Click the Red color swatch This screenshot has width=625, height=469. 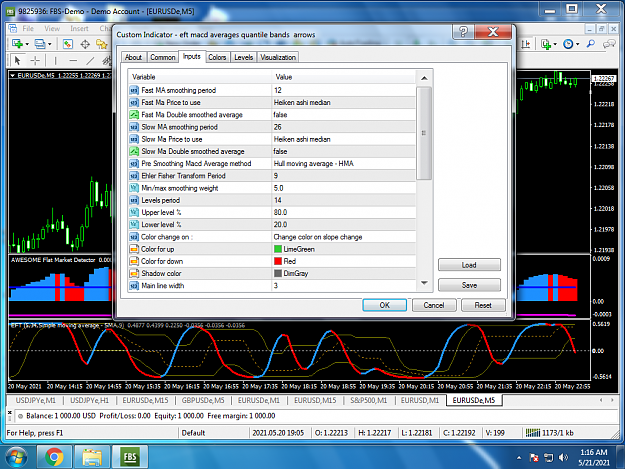[278, 261]
